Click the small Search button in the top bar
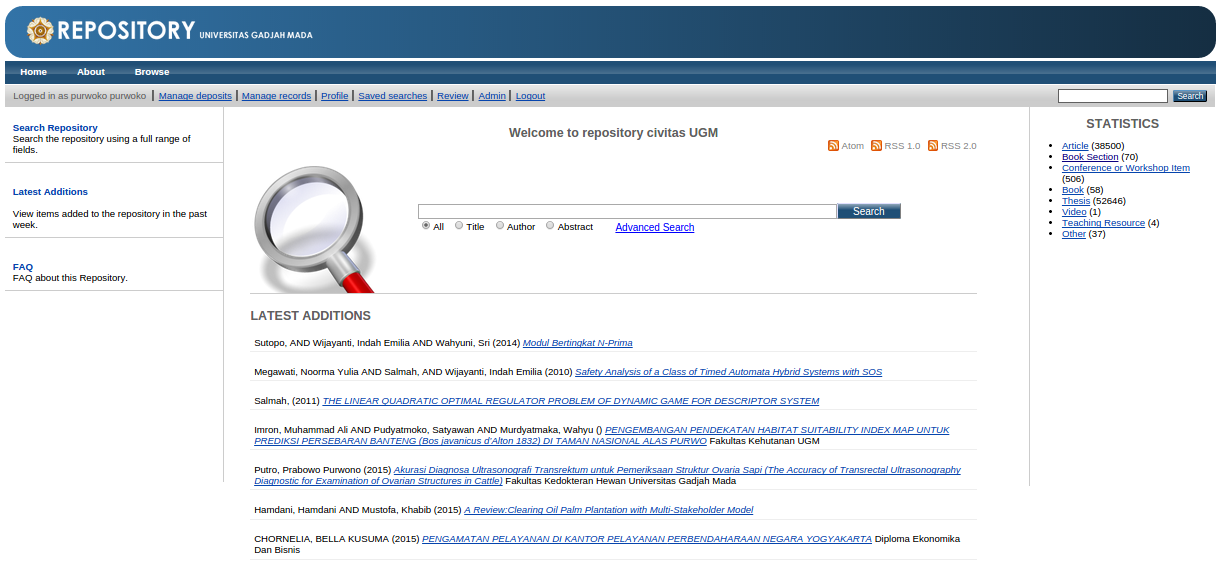 (x=1190, y=96)
